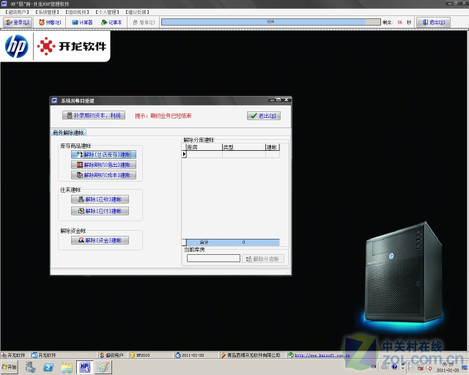Screen dimensions: 469x375
Task: Click the second 开龙软件 status bar entry
Action: (44, 355)
